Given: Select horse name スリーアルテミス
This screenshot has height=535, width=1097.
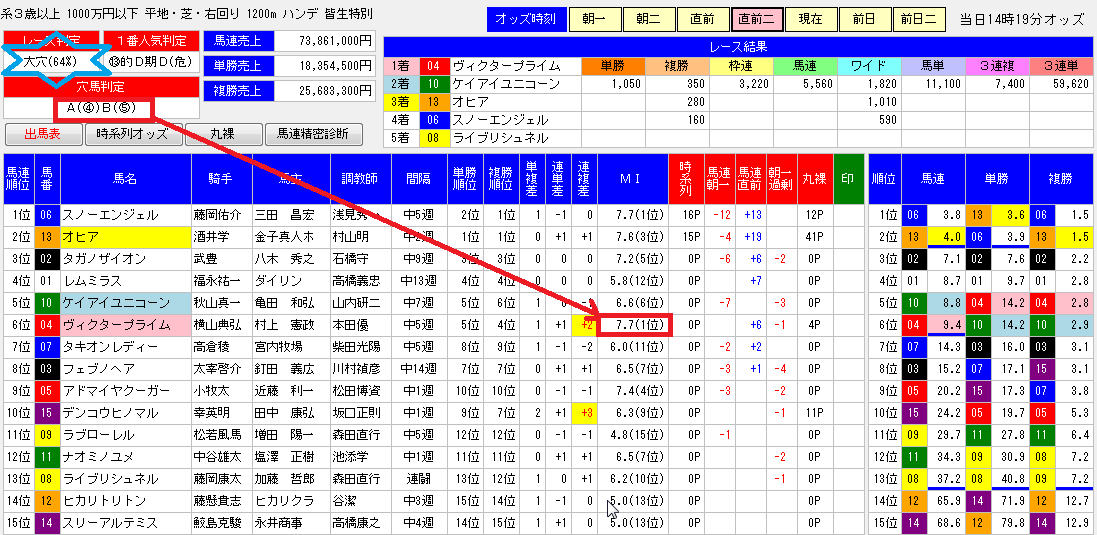Looking at the screenshot, I should coord(125,523).
